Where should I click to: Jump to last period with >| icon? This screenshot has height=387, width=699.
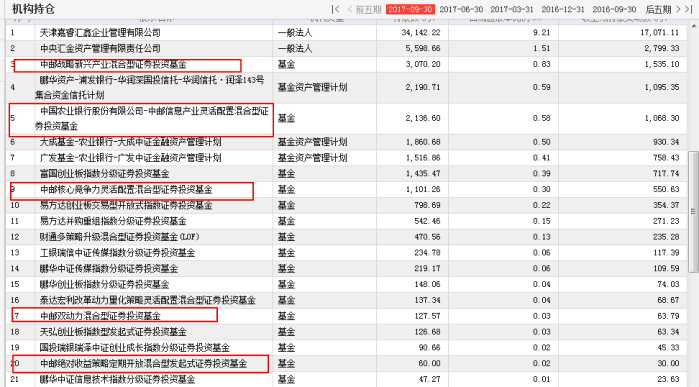pos(689,9)
